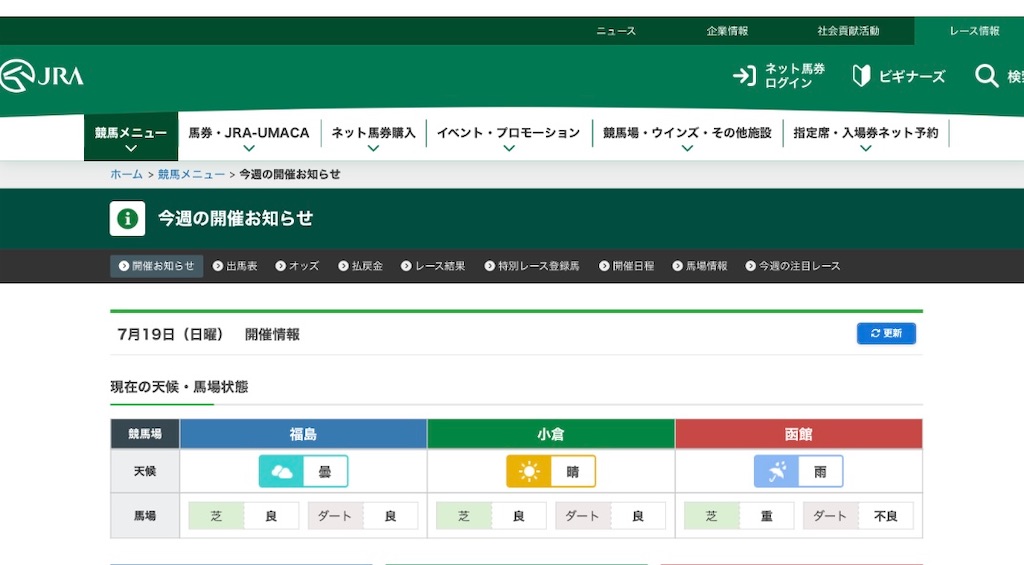The image size is (1024, 565).
Task: Click the 重 turf condition for 函館
Action: pyautogui.click(x=767, y=516)
